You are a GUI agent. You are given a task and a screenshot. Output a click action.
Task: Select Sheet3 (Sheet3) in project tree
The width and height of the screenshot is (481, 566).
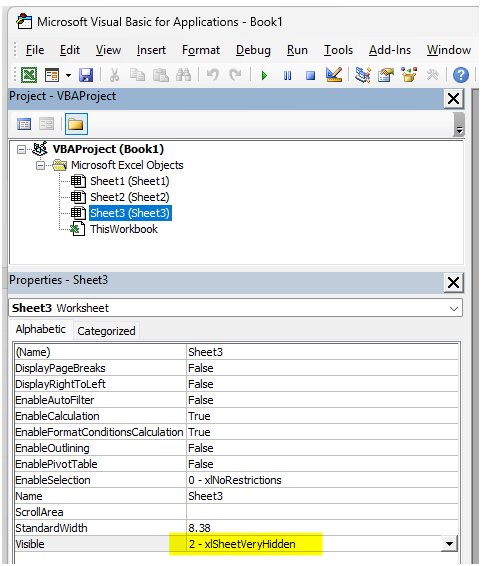[x=130, y=213]
